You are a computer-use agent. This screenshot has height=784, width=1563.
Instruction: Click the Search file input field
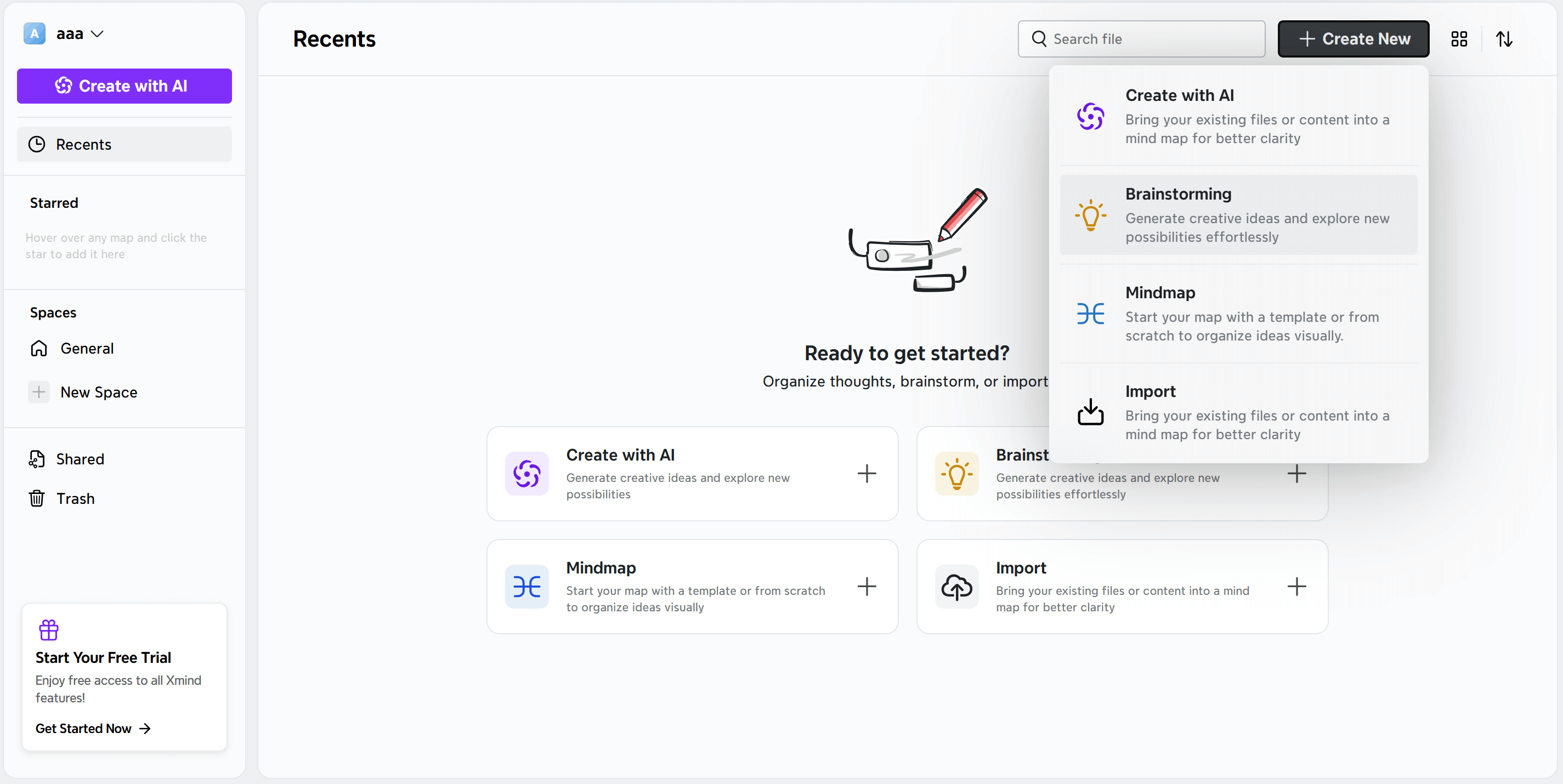[1141, 39]
